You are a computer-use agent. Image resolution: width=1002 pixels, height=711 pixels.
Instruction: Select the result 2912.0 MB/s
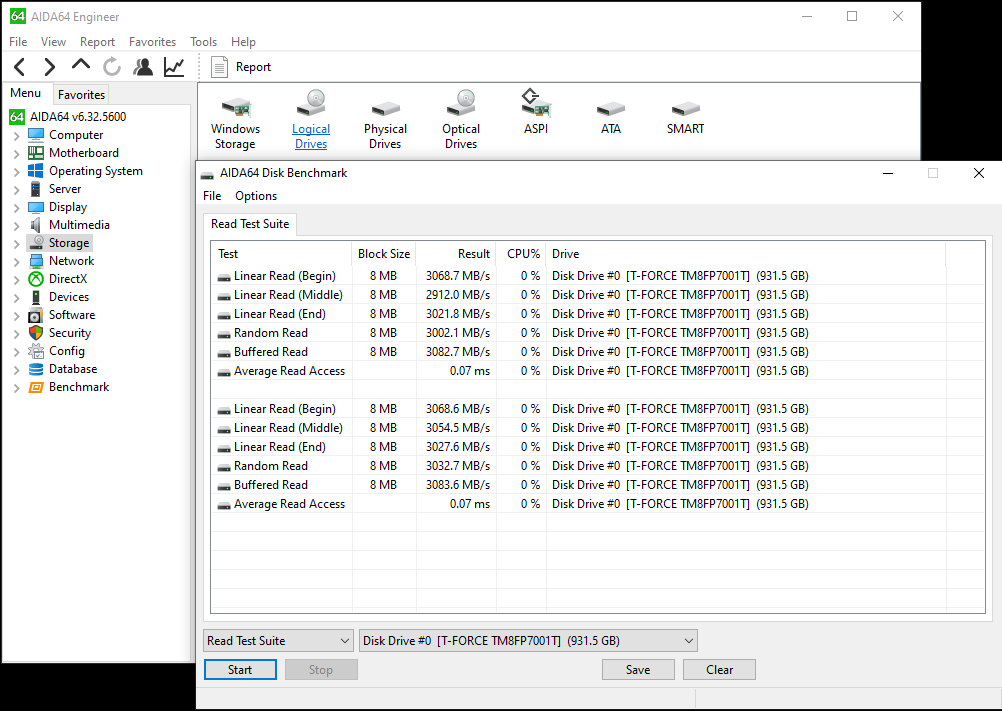coord(458,295)
